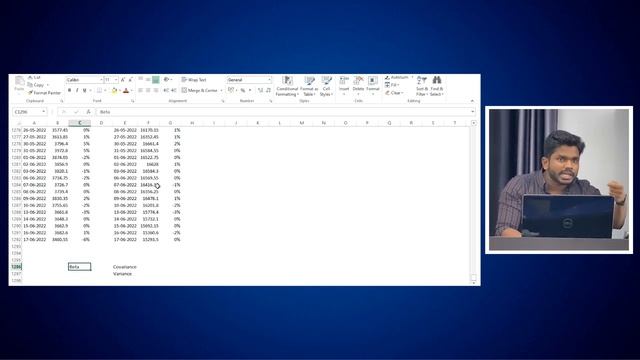
Task: Click the Decrease Indent icon
Action: coord(166,90)
